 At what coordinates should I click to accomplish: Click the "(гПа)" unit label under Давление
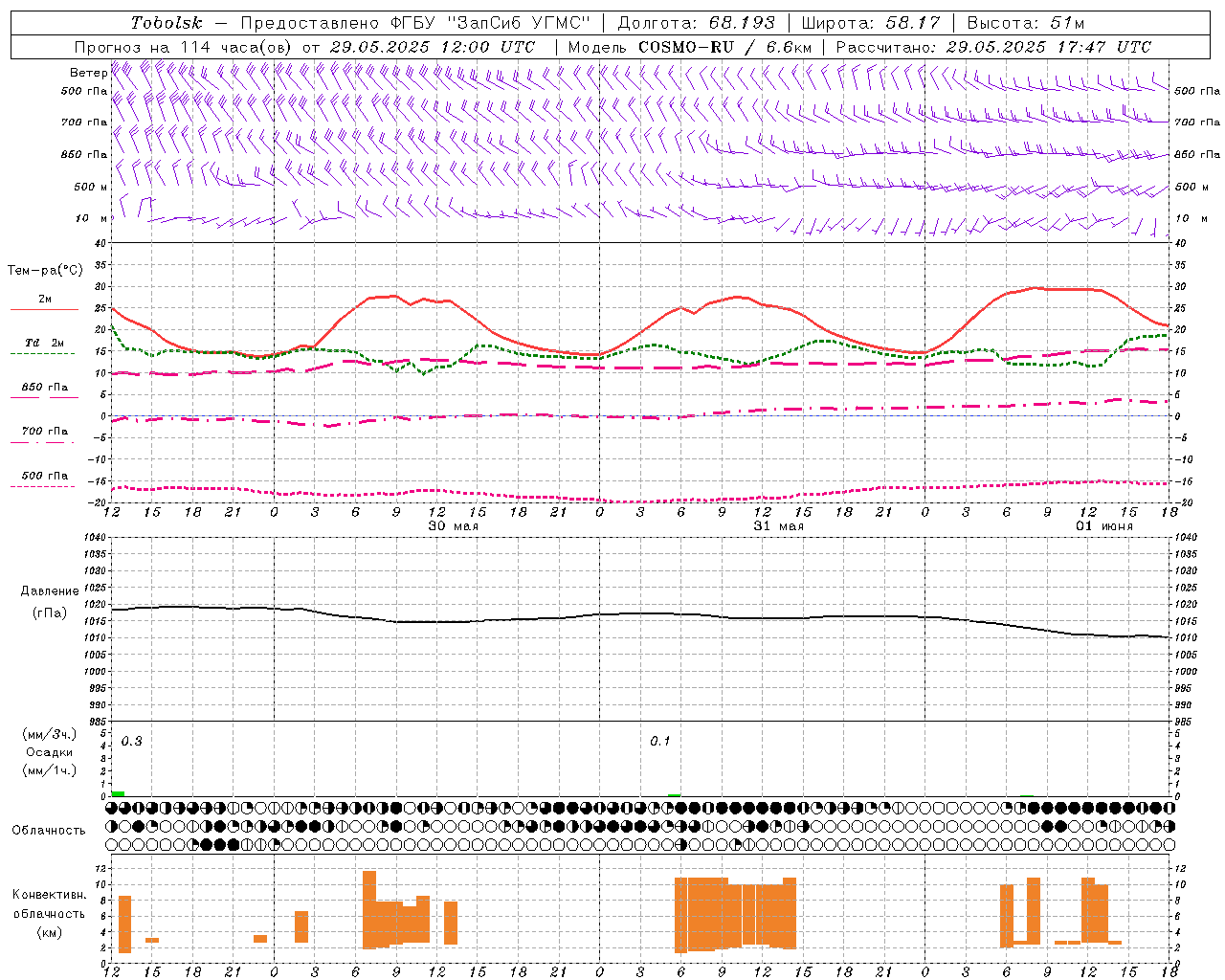50,613
